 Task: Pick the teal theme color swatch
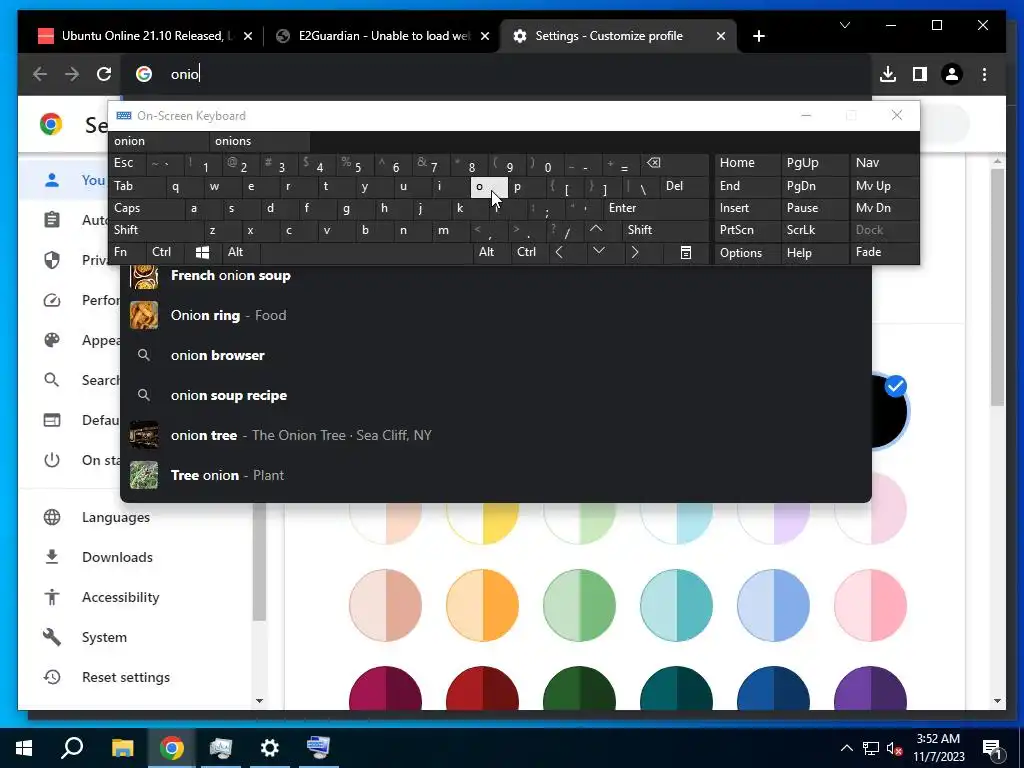pos(677,605)
